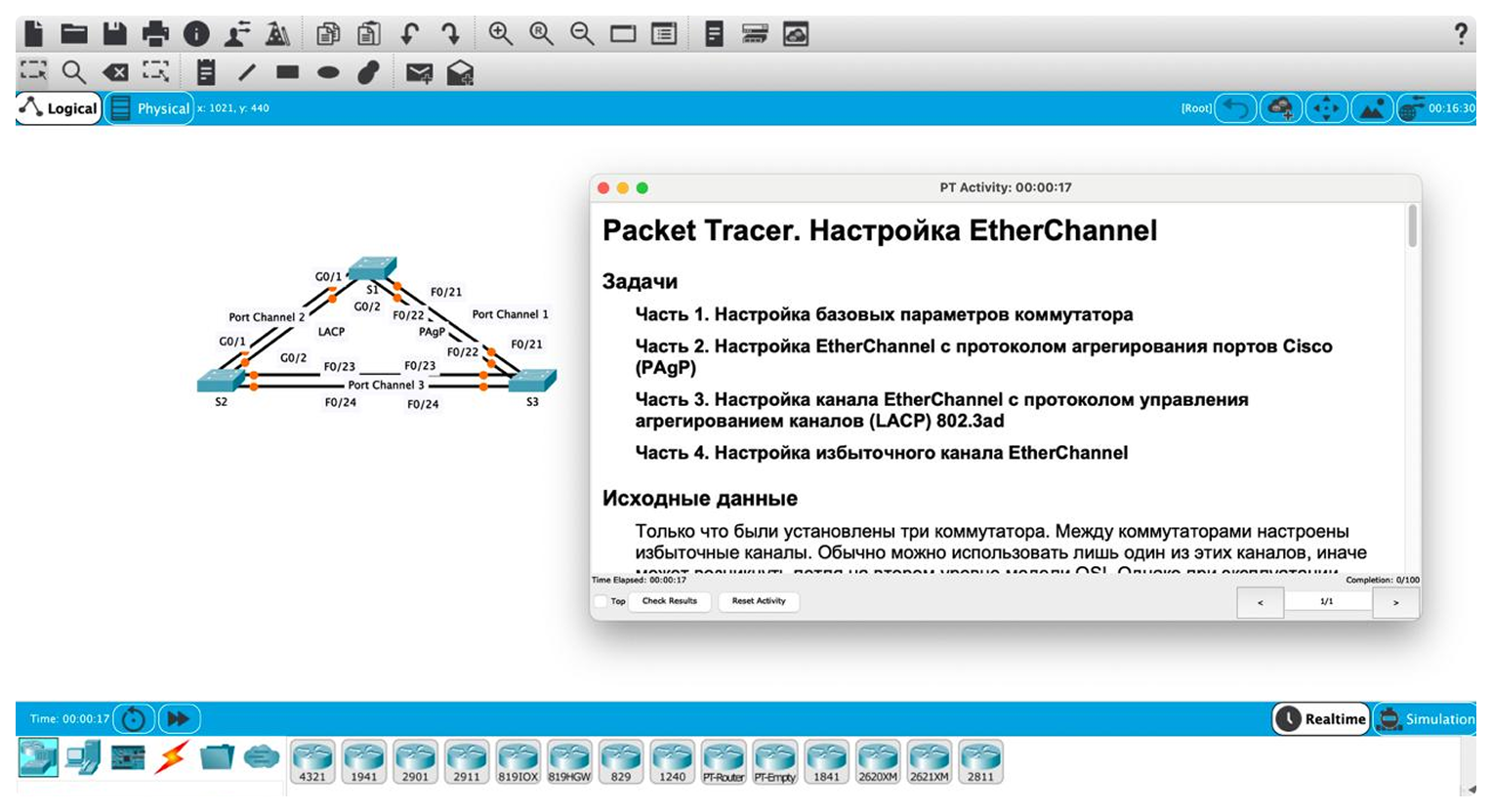Screen dimensions: 1492x812
Task: Zoom out of the workspace
Action: [583, 34]
